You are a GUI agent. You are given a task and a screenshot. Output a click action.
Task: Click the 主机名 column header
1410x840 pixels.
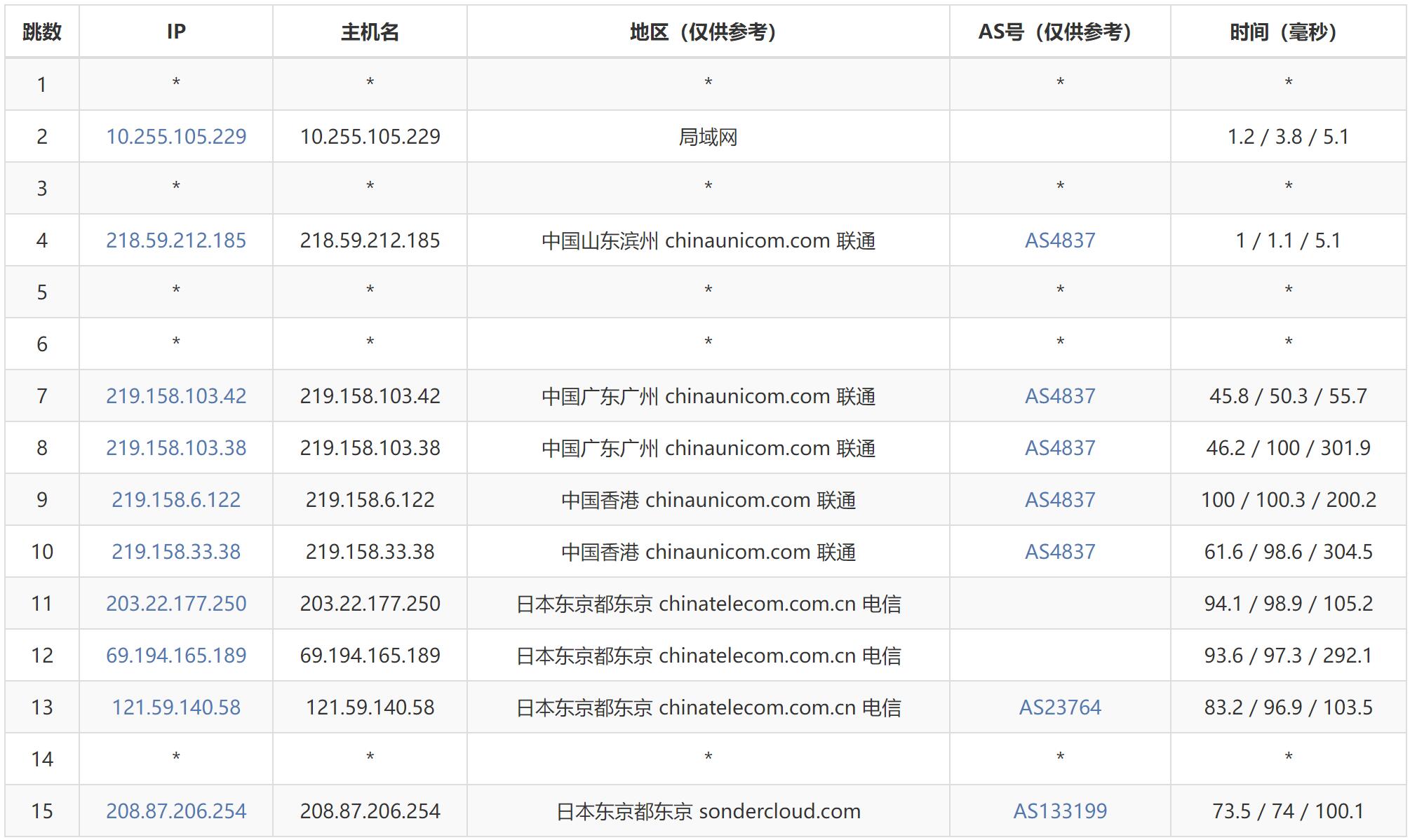tap(370, 32)
